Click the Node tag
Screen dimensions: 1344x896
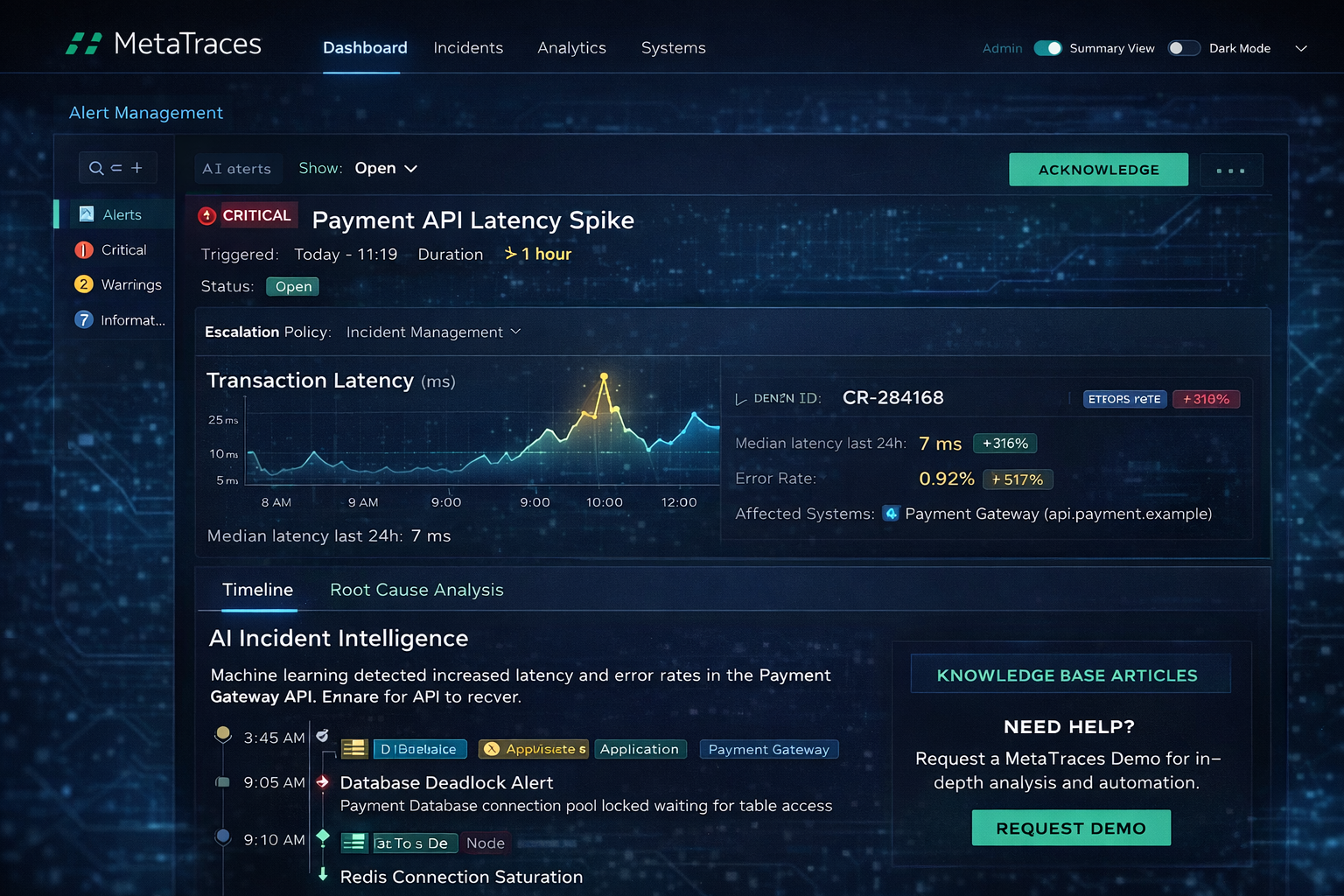[486, 843]
